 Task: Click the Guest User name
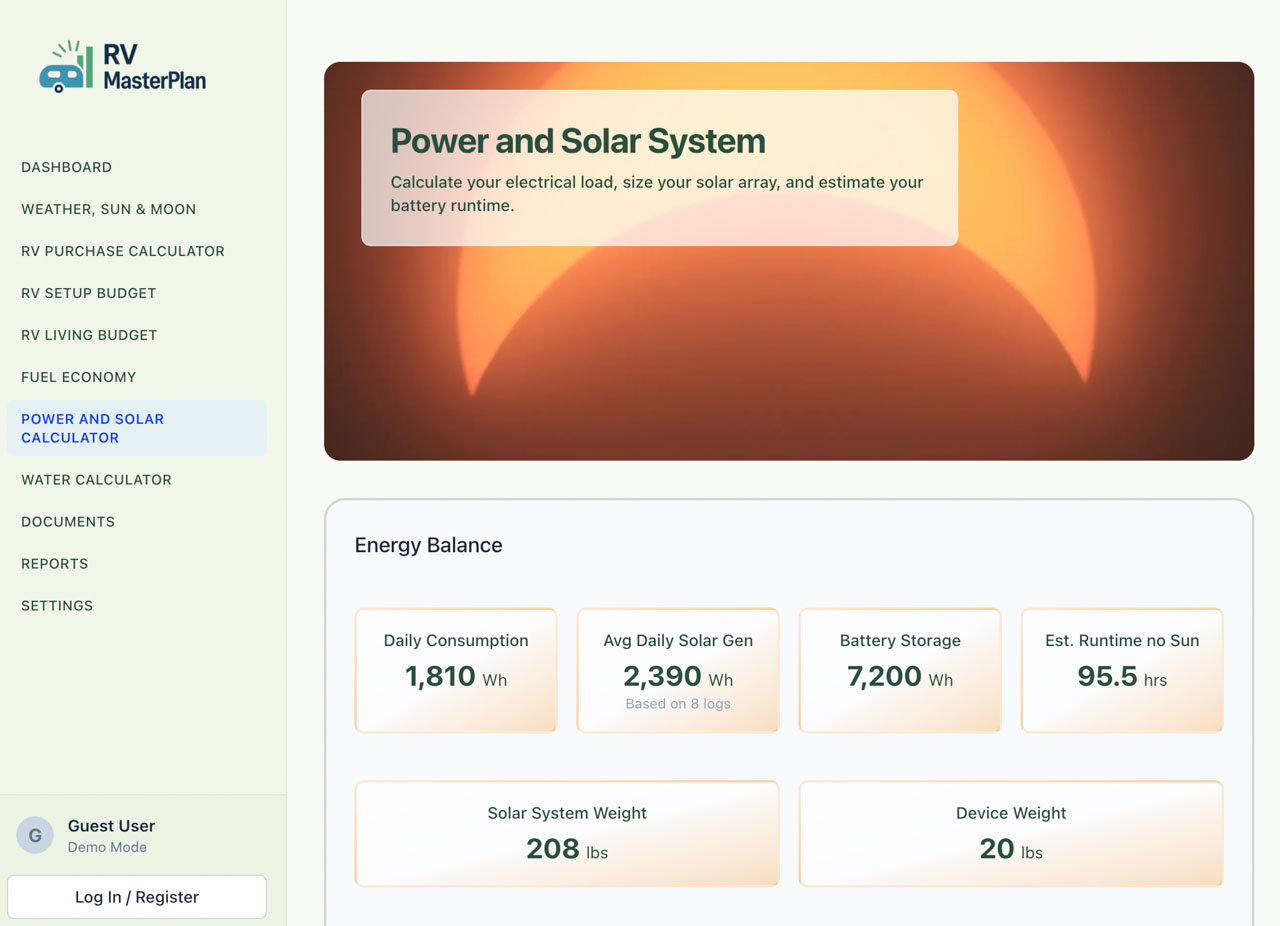pyautogui.click(x=111, y=826)
